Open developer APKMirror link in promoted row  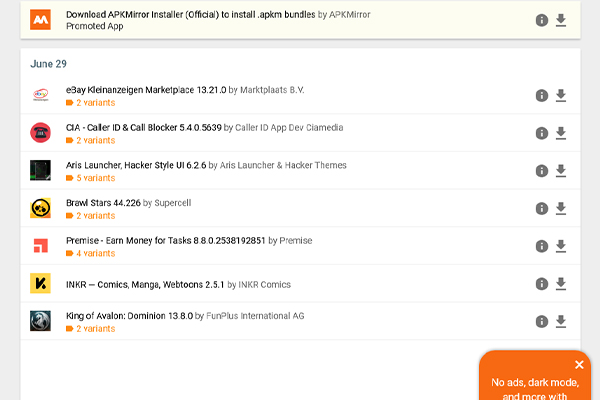pyautogui.click(x=350, y=15)
